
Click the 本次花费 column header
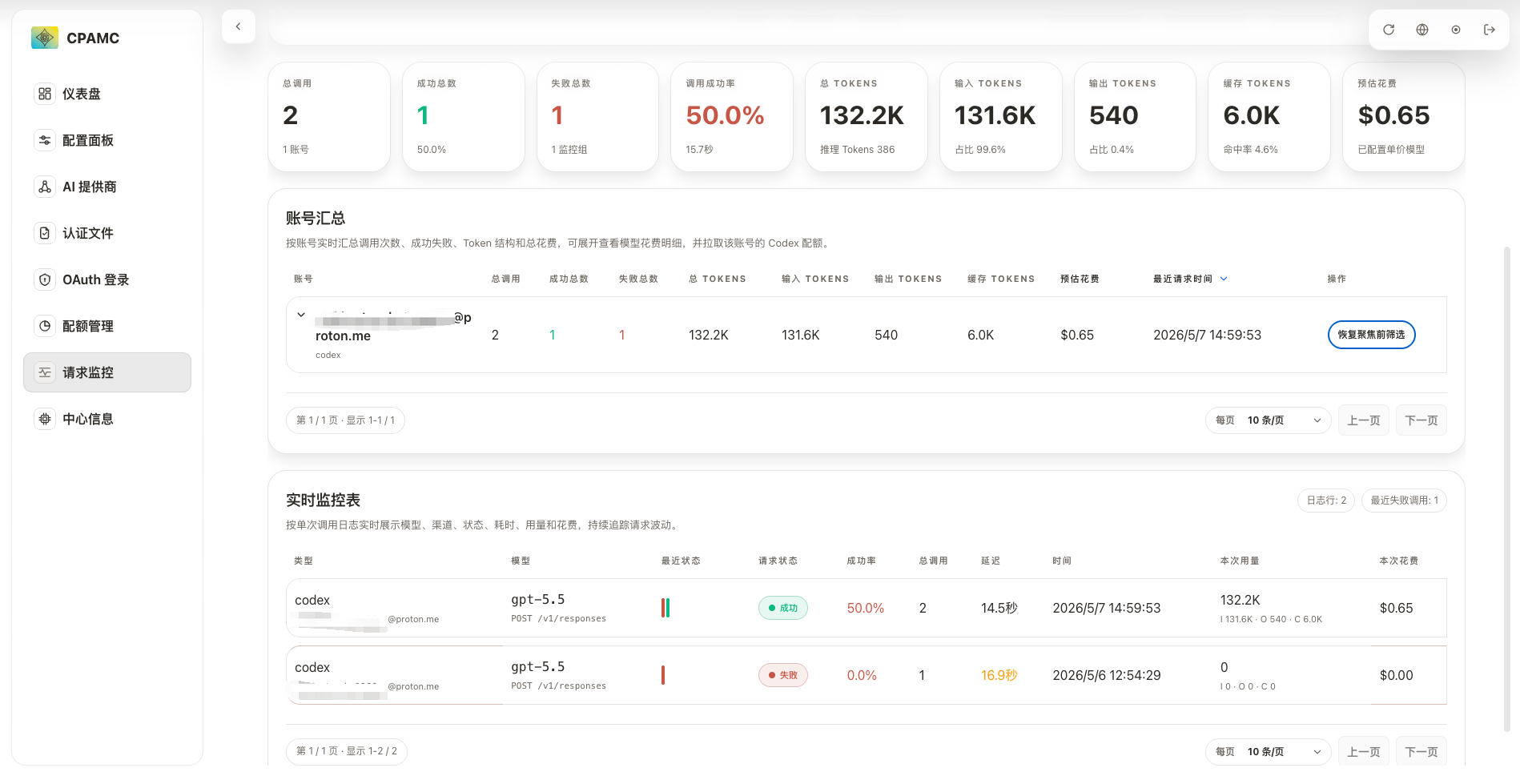click(1398, 561)
